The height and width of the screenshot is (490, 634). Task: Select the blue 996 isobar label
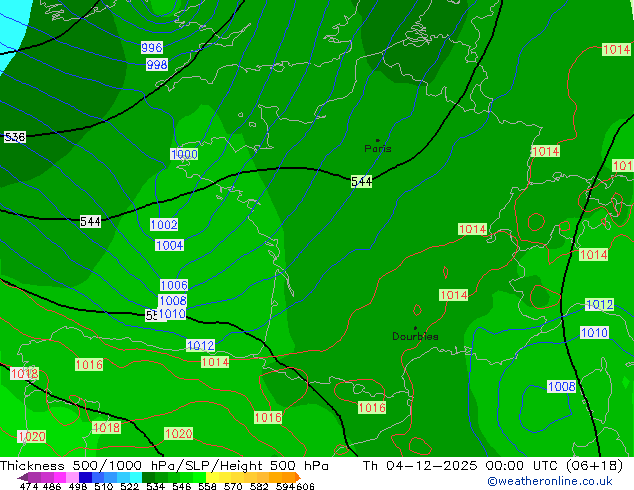tap(152, 47)
